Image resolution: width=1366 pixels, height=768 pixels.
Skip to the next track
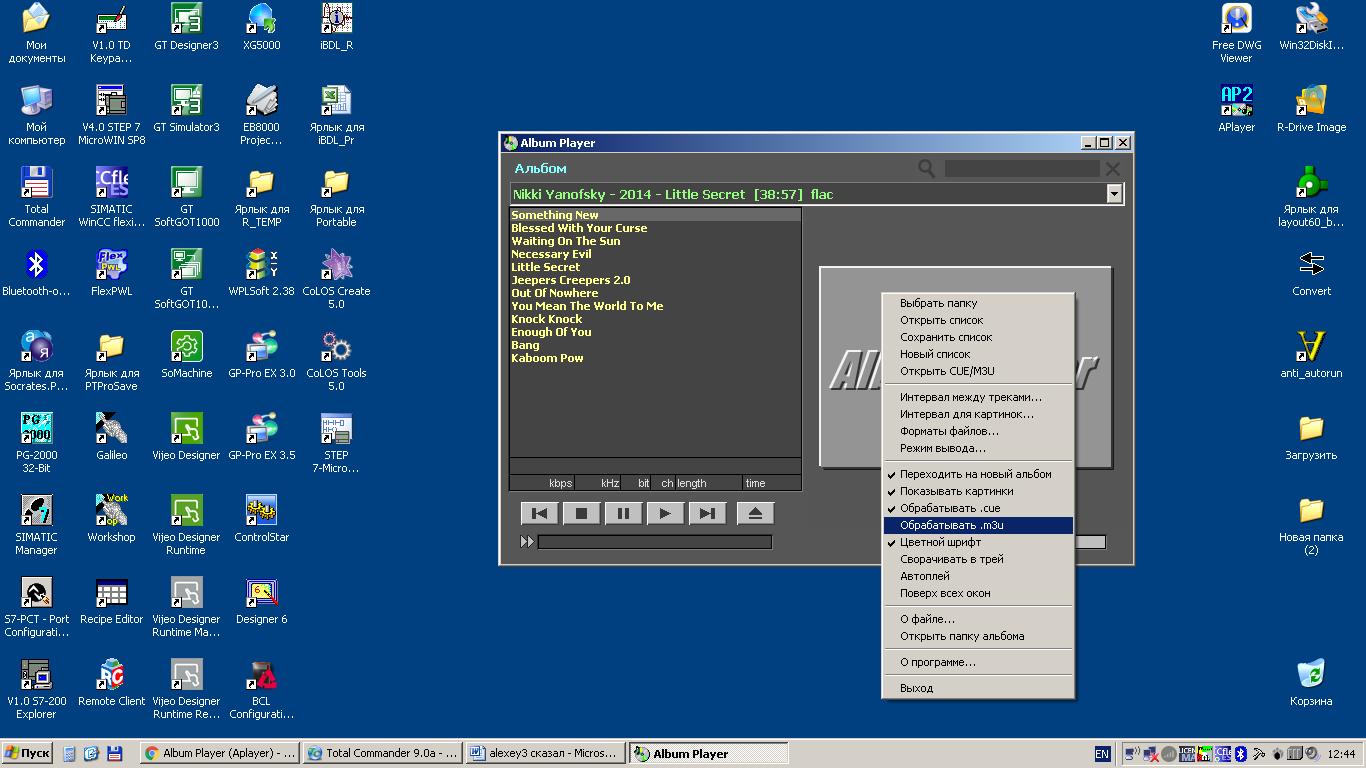pos(707,514)
